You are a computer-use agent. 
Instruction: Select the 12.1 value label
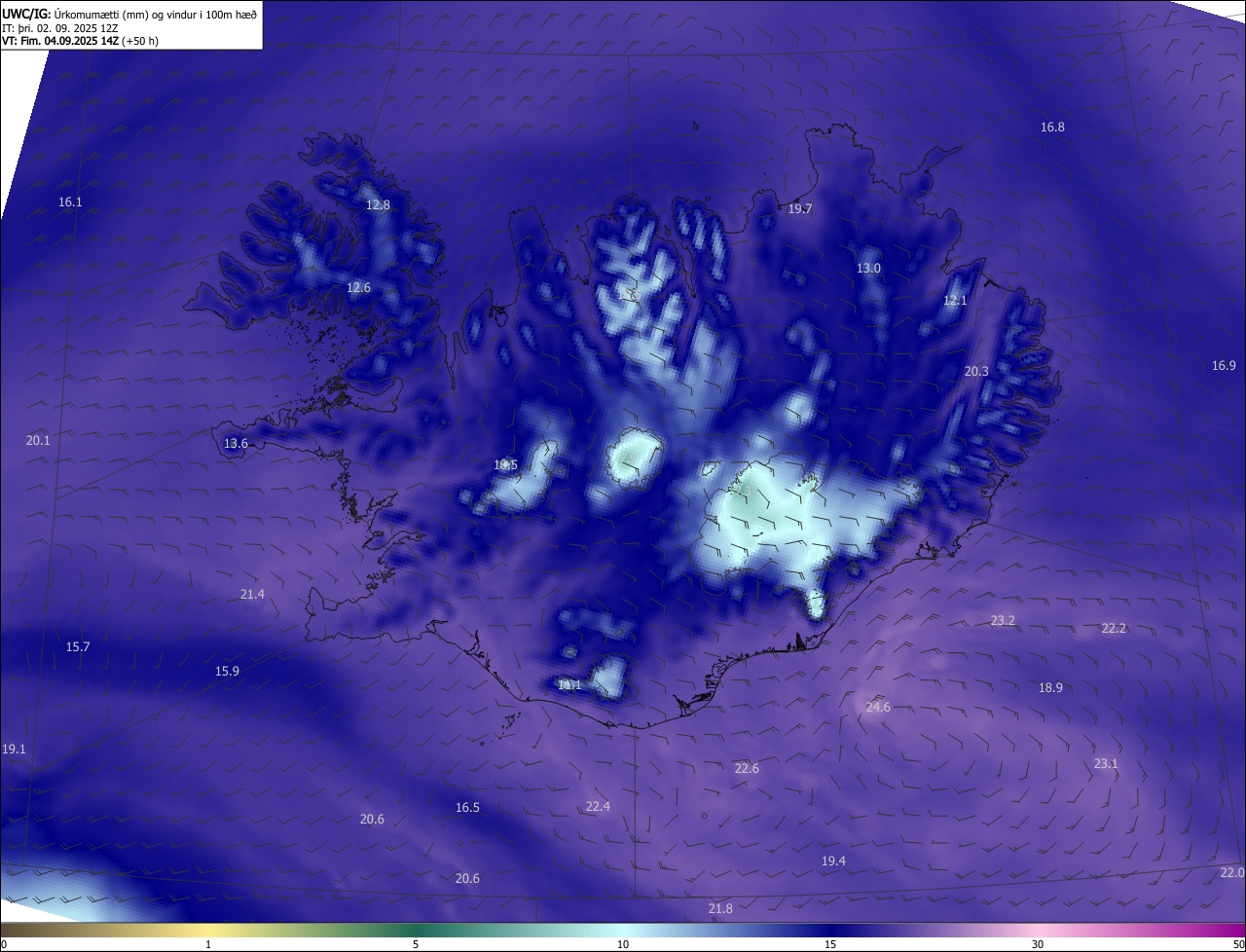tap(955, 301)
